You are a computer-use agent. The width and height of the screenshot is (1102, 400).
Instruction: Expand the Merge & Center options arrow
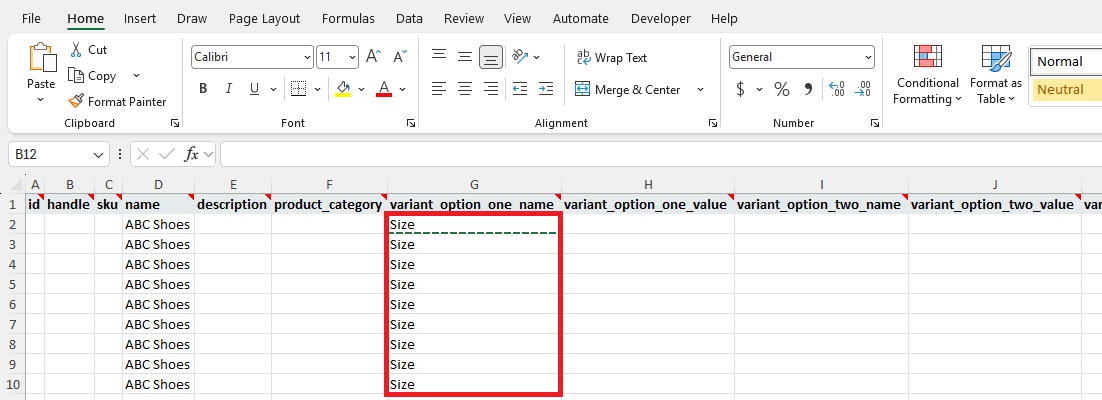(700, 89)
